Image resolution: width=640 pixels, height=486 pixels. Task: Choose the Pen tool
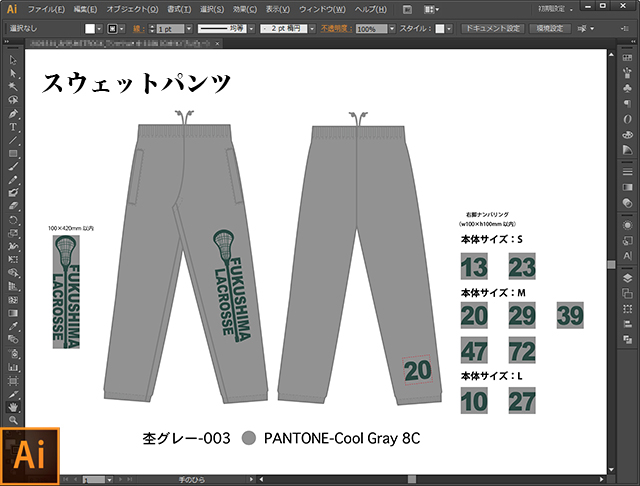pos(13,113)
